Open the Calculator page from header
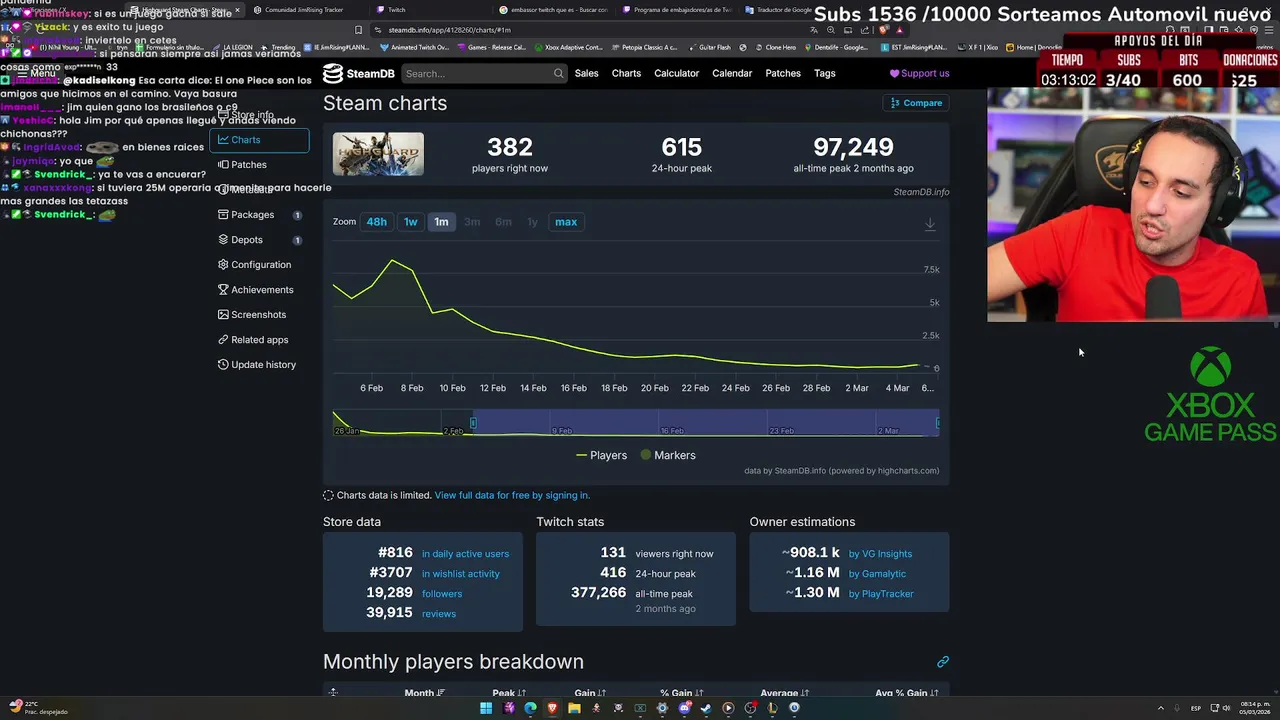Screen dimensions: 1280x720 coord(676,73)
